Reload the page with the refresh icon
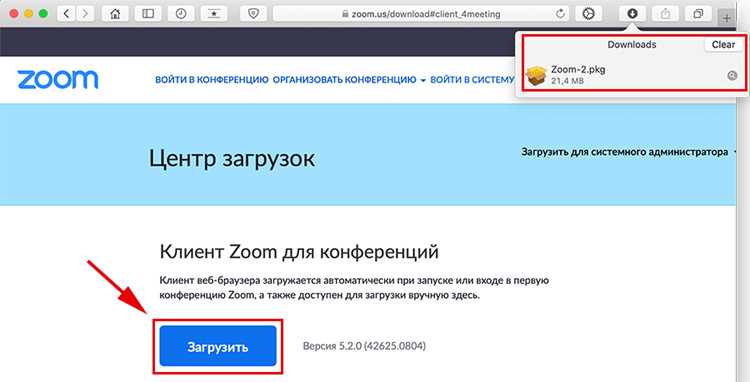The image size is (750, 382). click(x=560, y=14)
